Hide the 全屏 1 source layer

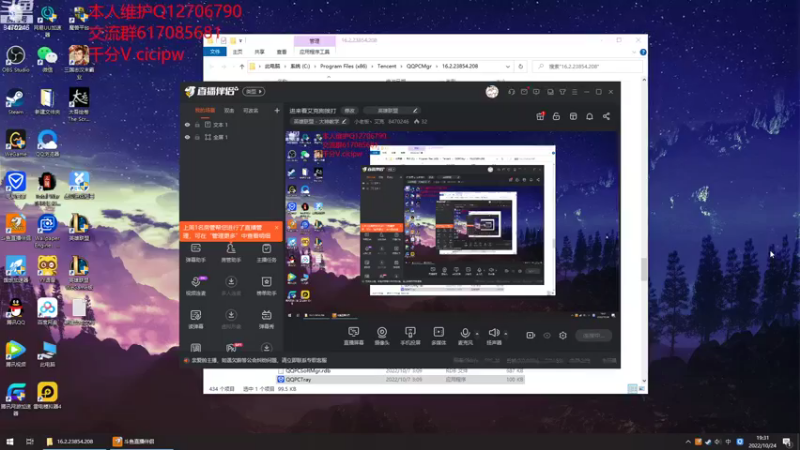(187, 137)
